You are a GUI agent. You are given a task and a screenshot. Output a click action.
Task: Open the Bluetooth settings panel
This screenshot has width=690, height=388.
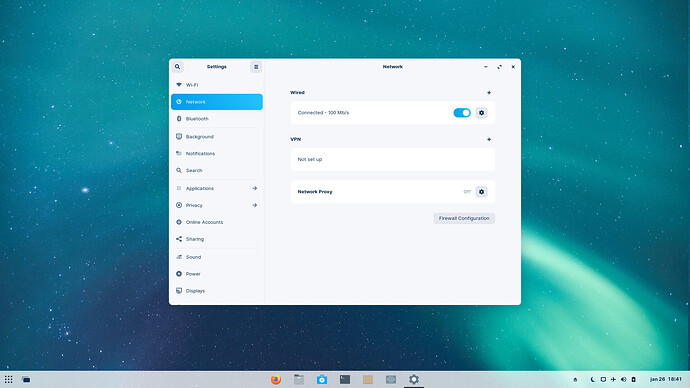[217, 119]
